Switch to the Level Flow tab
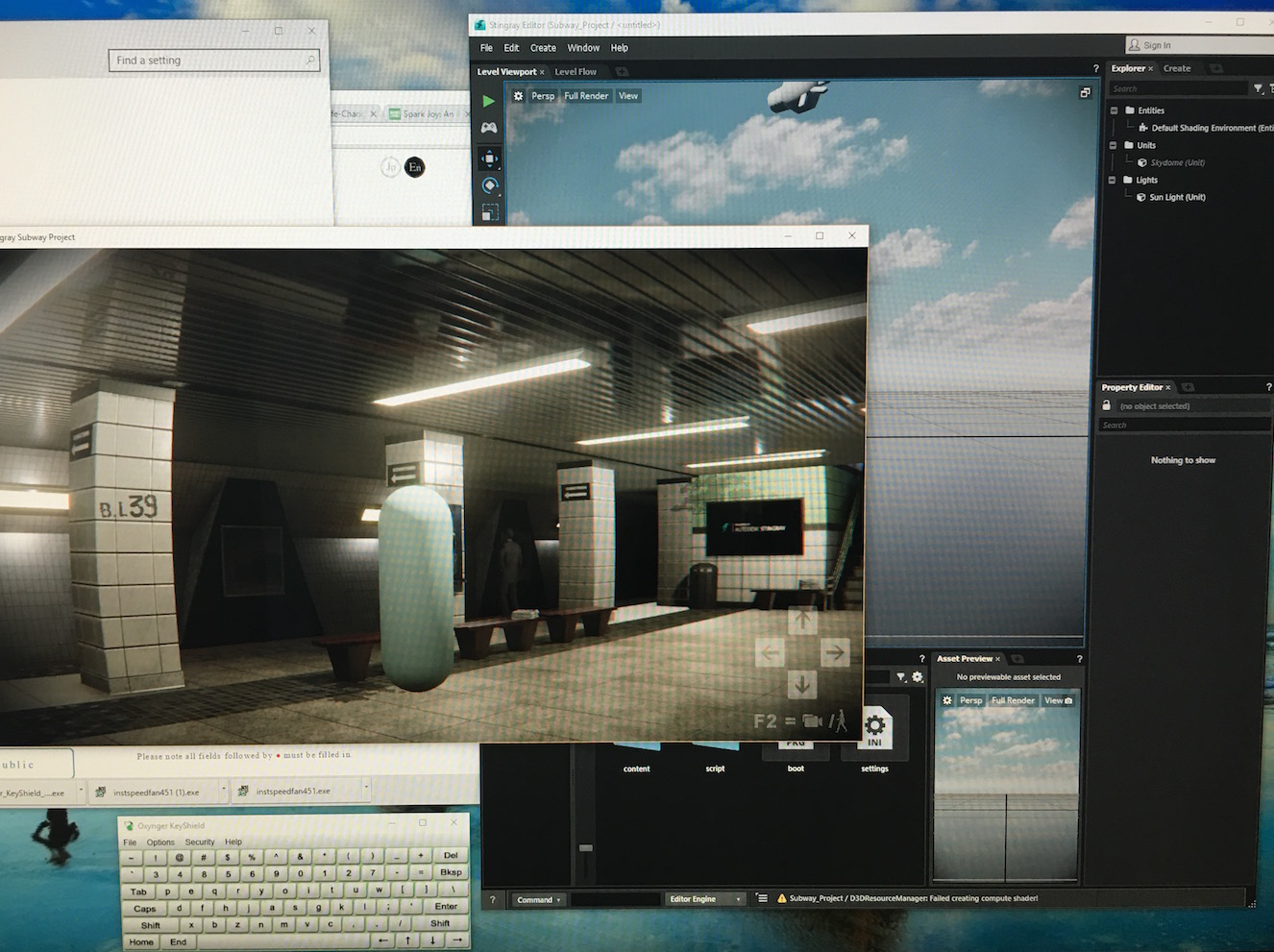This screenshot has width=1274, height=952. click(x=576, y=72)
